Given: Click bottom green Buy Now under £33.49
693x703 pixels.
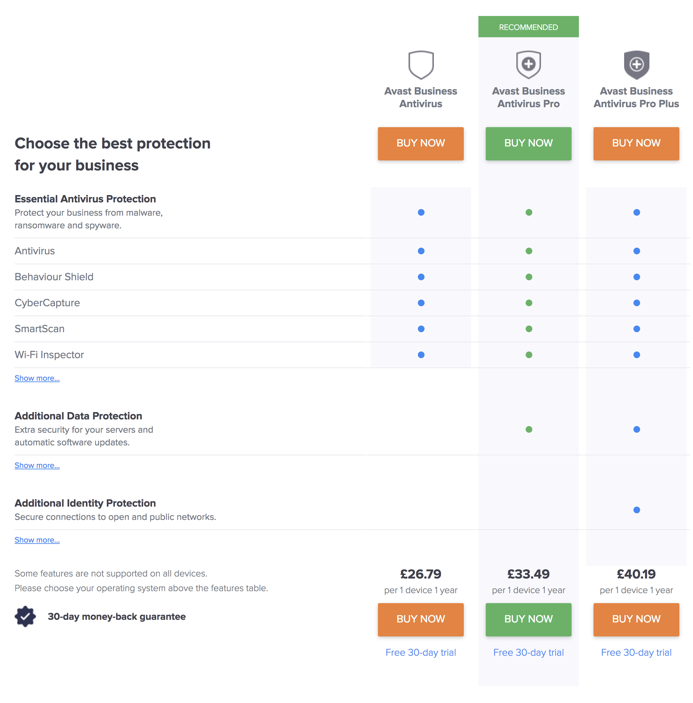Looking at the screenshot, I should tap(528, 620).
